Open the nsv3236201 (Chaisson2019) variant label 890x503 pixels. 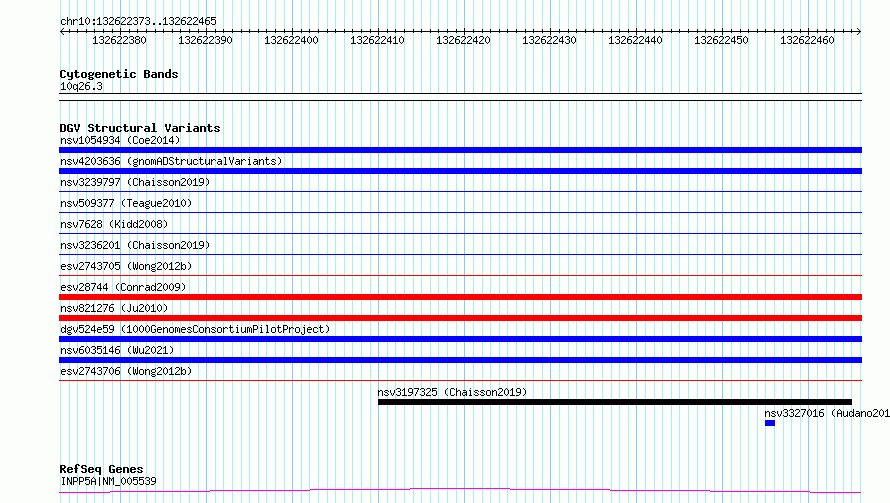(135, 245)
